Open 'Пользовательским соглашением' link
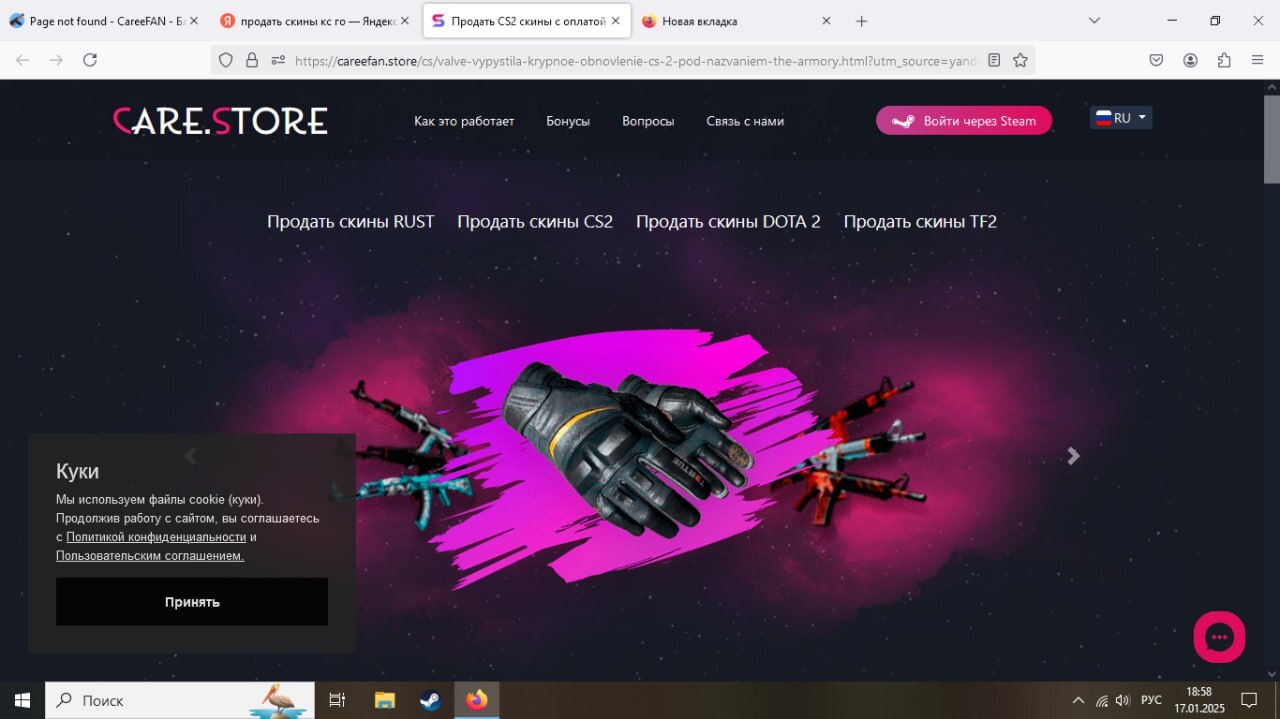Viewport: 1280px width, 719px height. (x=150, y=555)
